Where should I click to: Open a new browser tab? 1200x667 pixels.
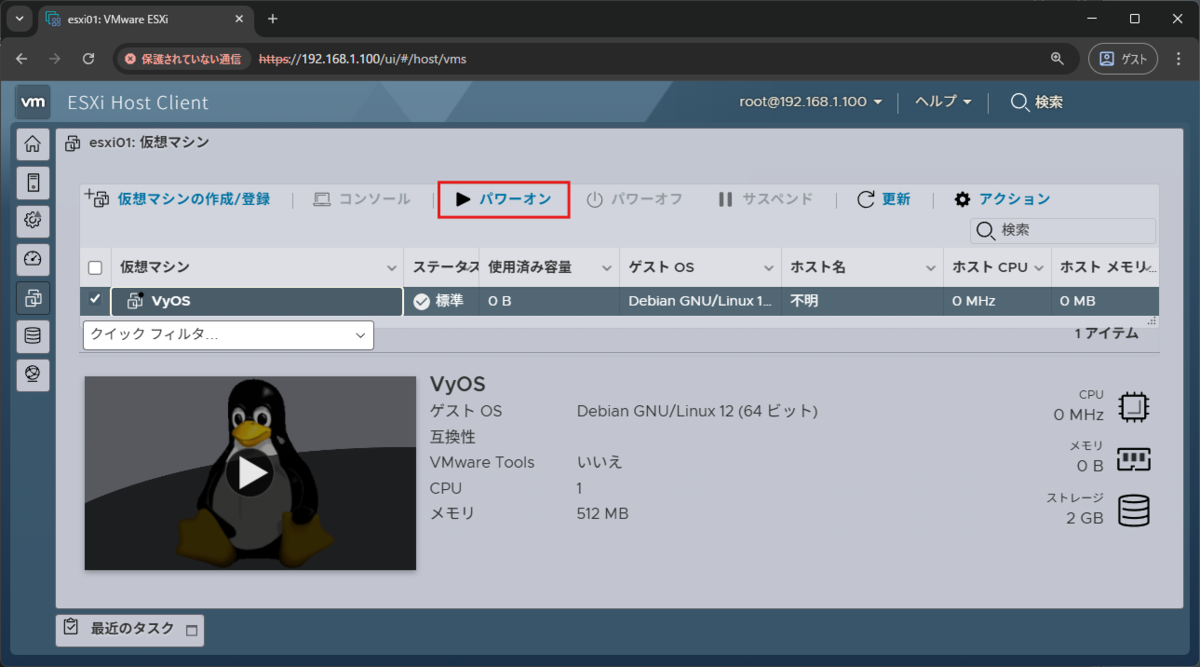click(273, 19)
